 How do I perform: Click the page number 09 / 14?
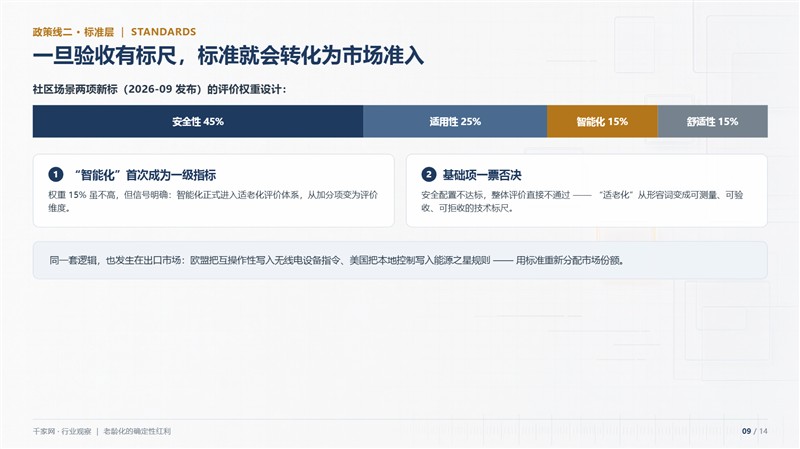point(755,432)
